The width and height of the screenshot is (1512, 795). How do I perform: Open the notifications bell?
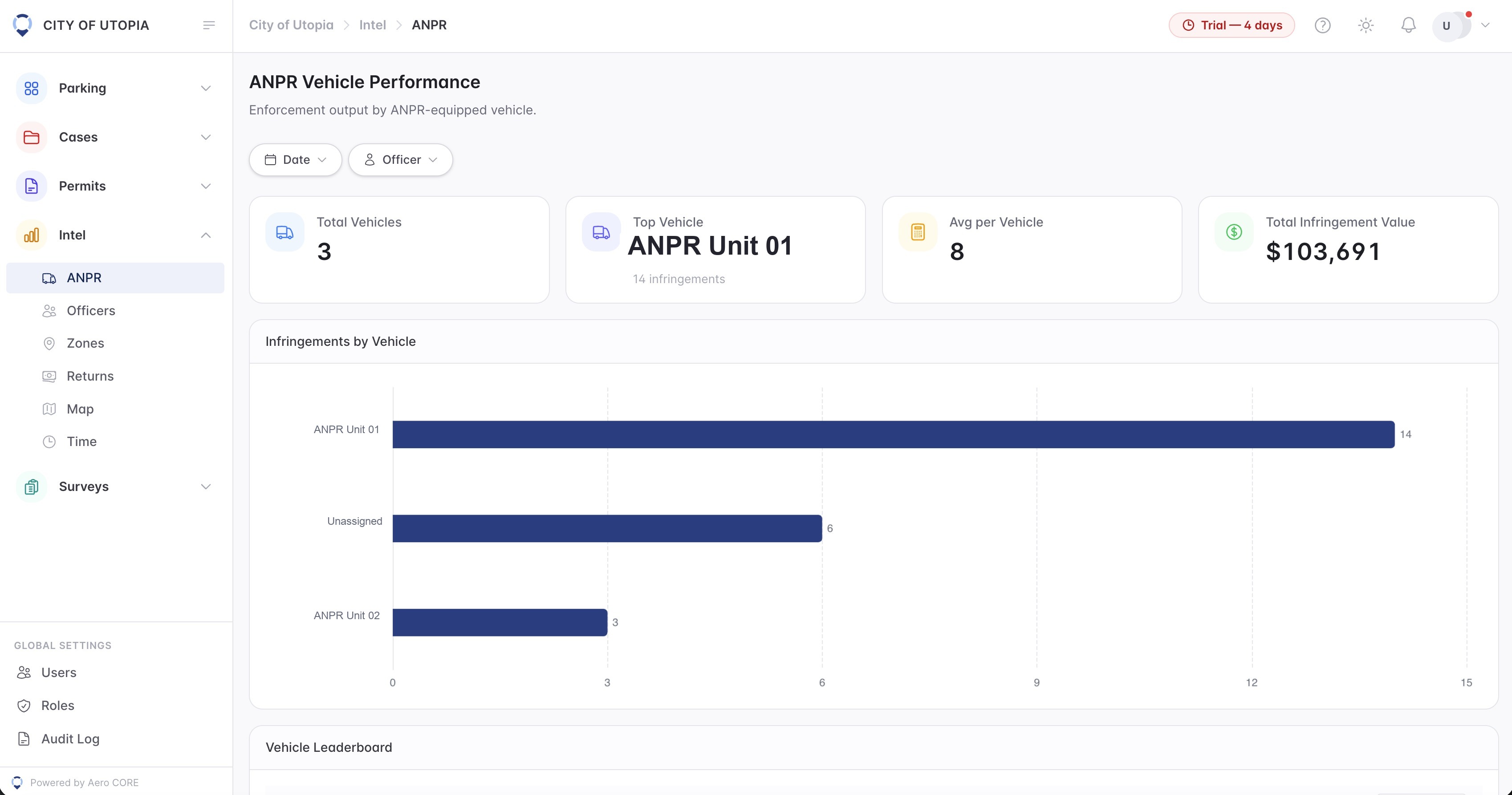click(x=1409, y=25)
